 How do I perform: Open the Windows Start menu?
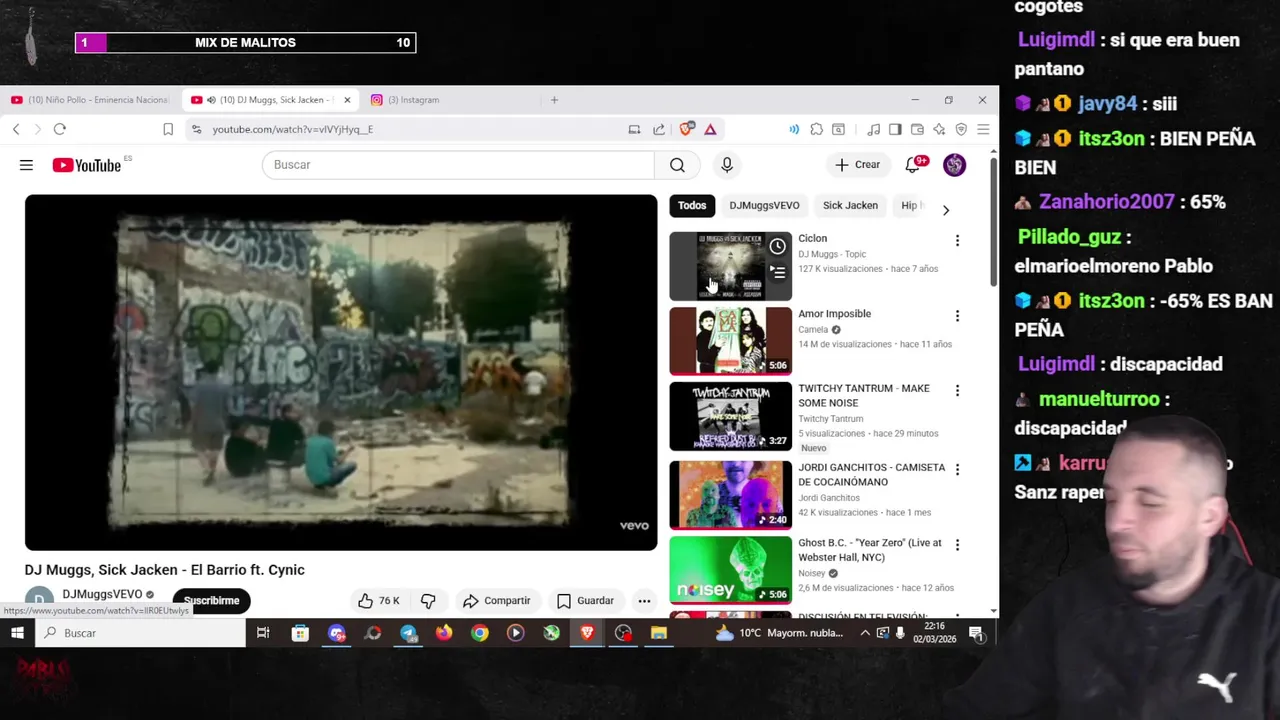pyautogui.click(x=17, y=633)
